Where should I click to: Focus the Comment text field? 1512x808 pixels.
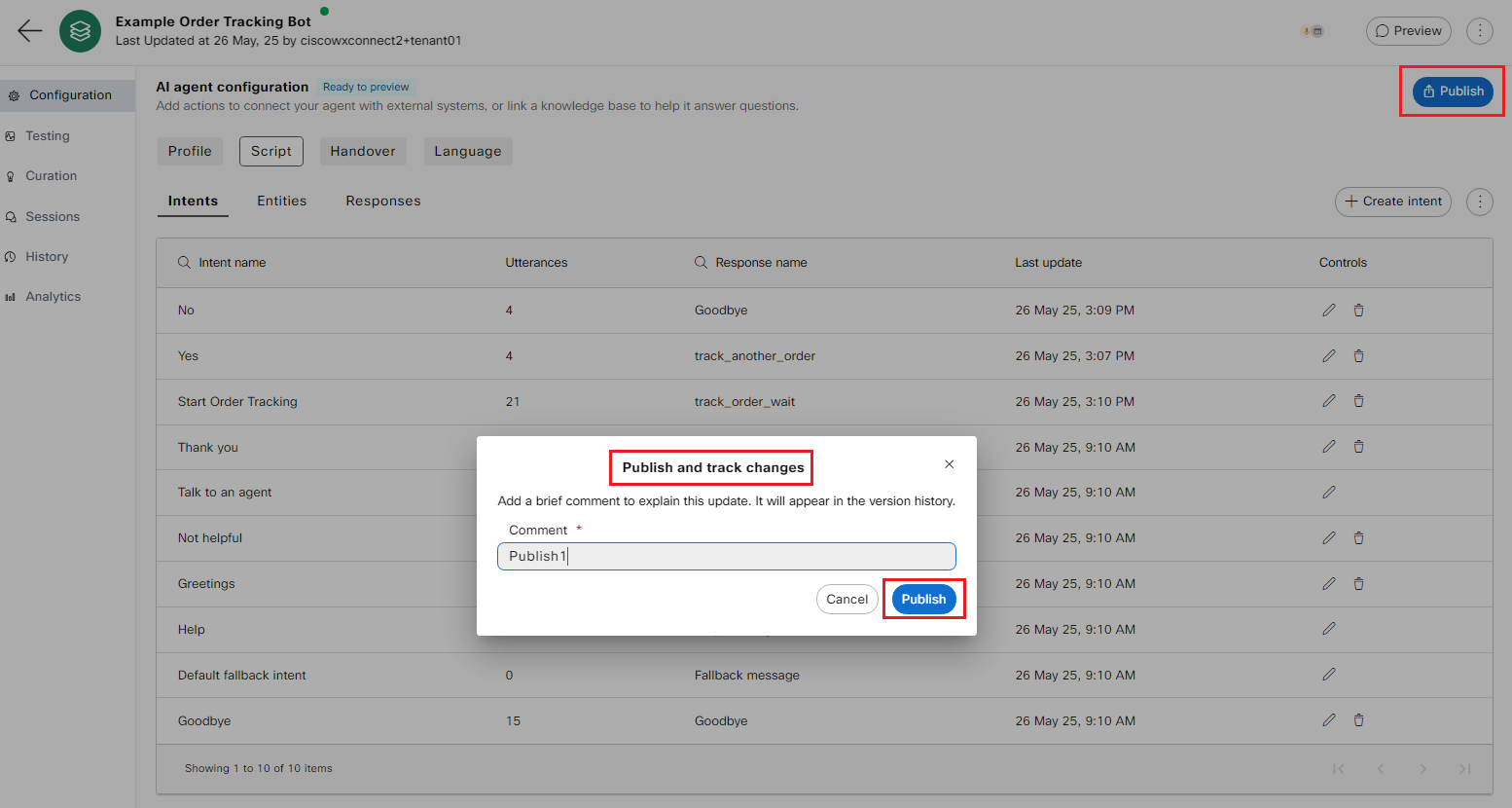[726, 557]
